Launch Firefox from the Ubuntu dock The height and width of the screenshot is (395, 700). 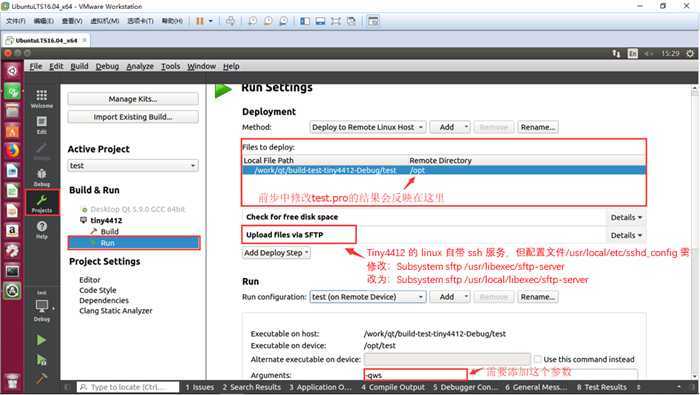pos(12,150)
